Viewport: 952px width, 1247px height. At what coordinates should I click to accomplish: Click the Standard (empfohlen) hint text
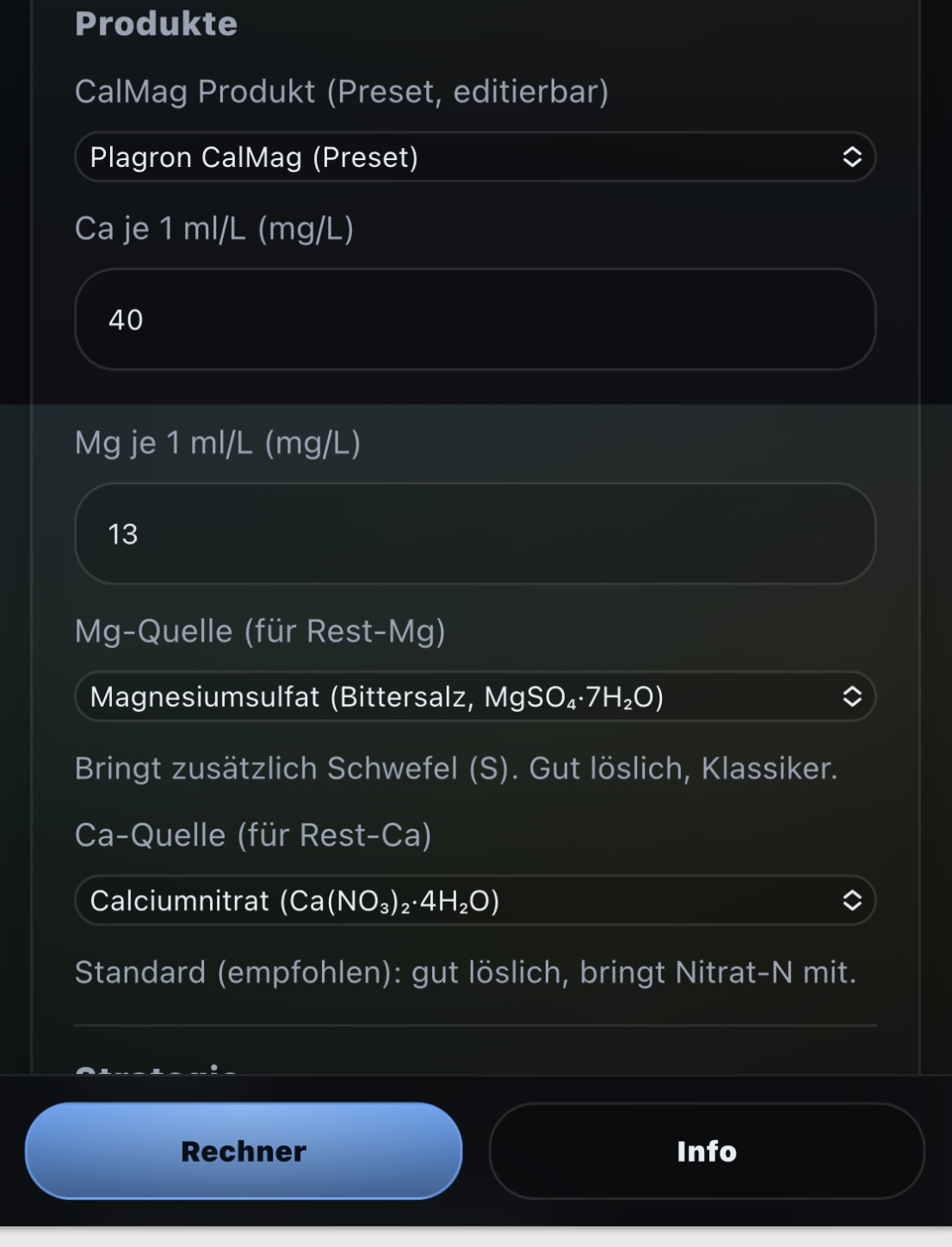point(466,972)
